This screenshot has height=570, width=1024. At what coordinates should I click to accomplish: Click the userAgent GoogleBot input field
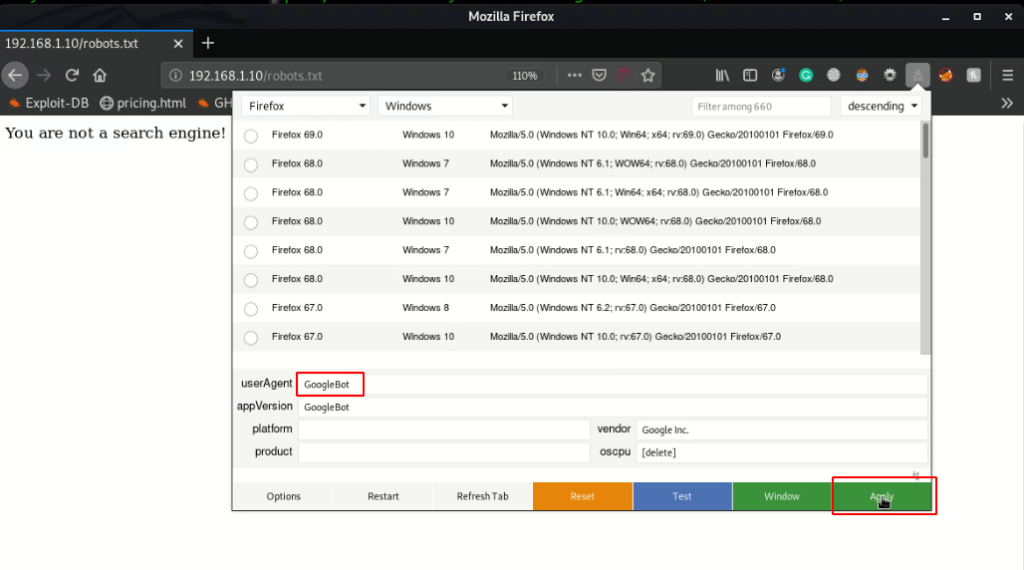coord(612,384)
